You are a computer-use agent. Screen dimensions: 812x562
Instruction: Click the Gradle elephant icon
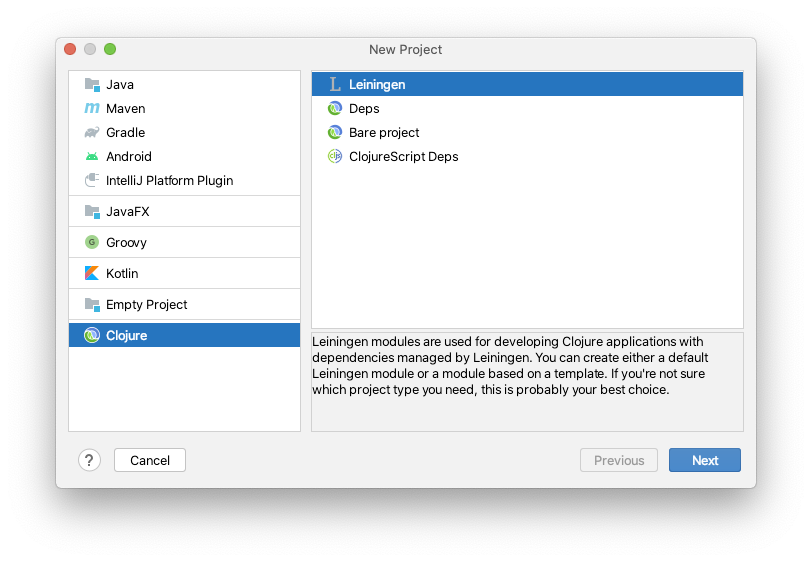tap(92, 133)
